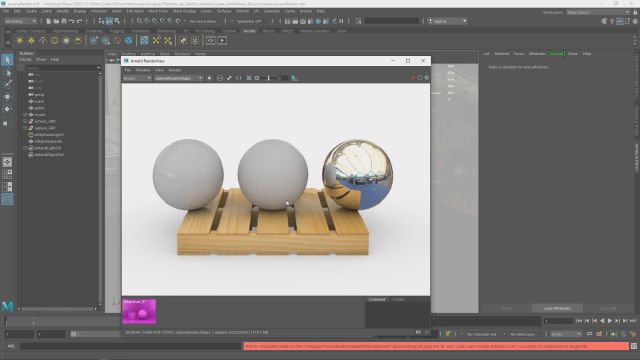Click the Focus button in Attribute Editor
The height and width of the screenshot is (360, 640).
[x=519, y=54]
